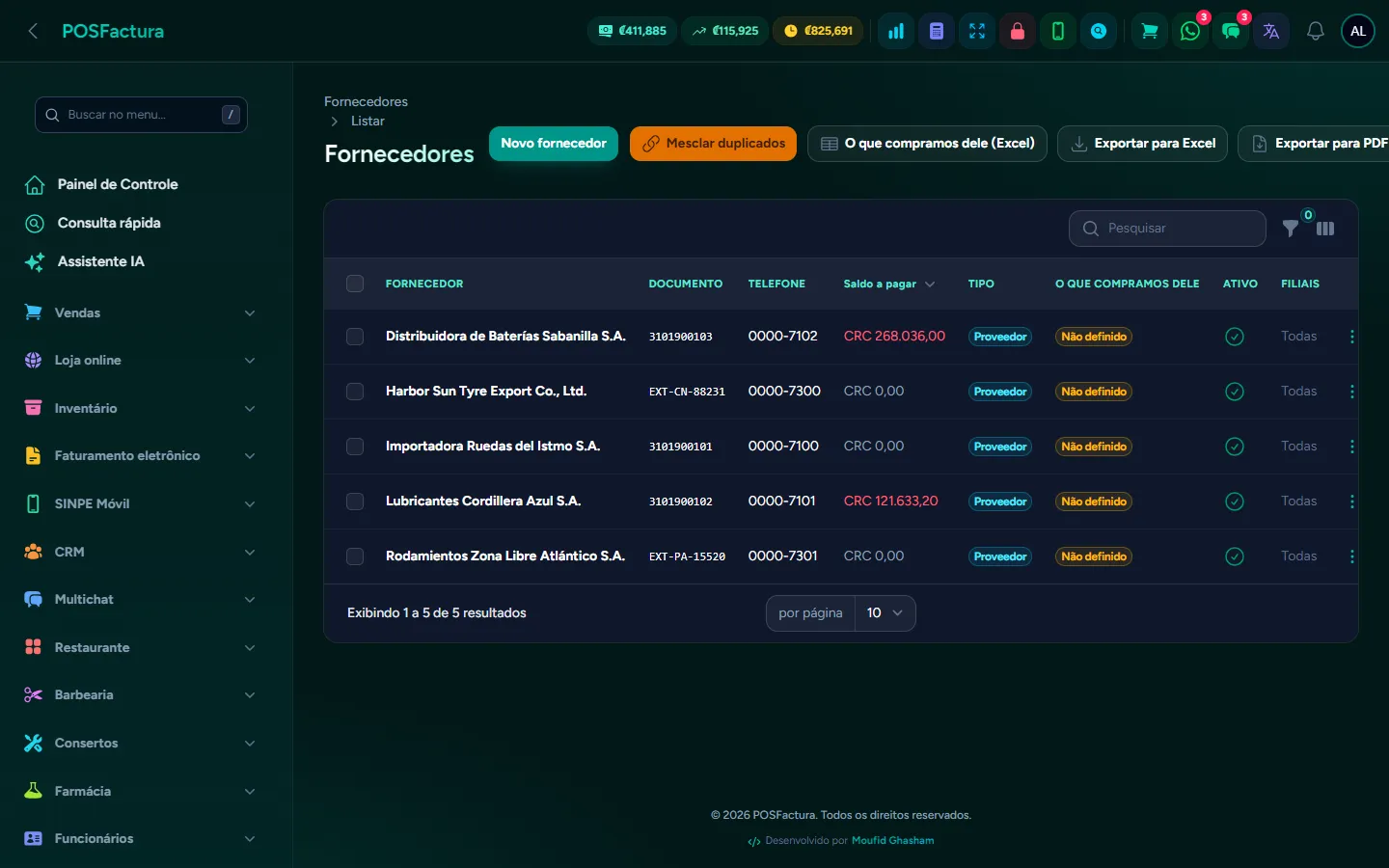Click the cyan quick search icon
Screen dimensions: 1389x868
(1099, 31)
